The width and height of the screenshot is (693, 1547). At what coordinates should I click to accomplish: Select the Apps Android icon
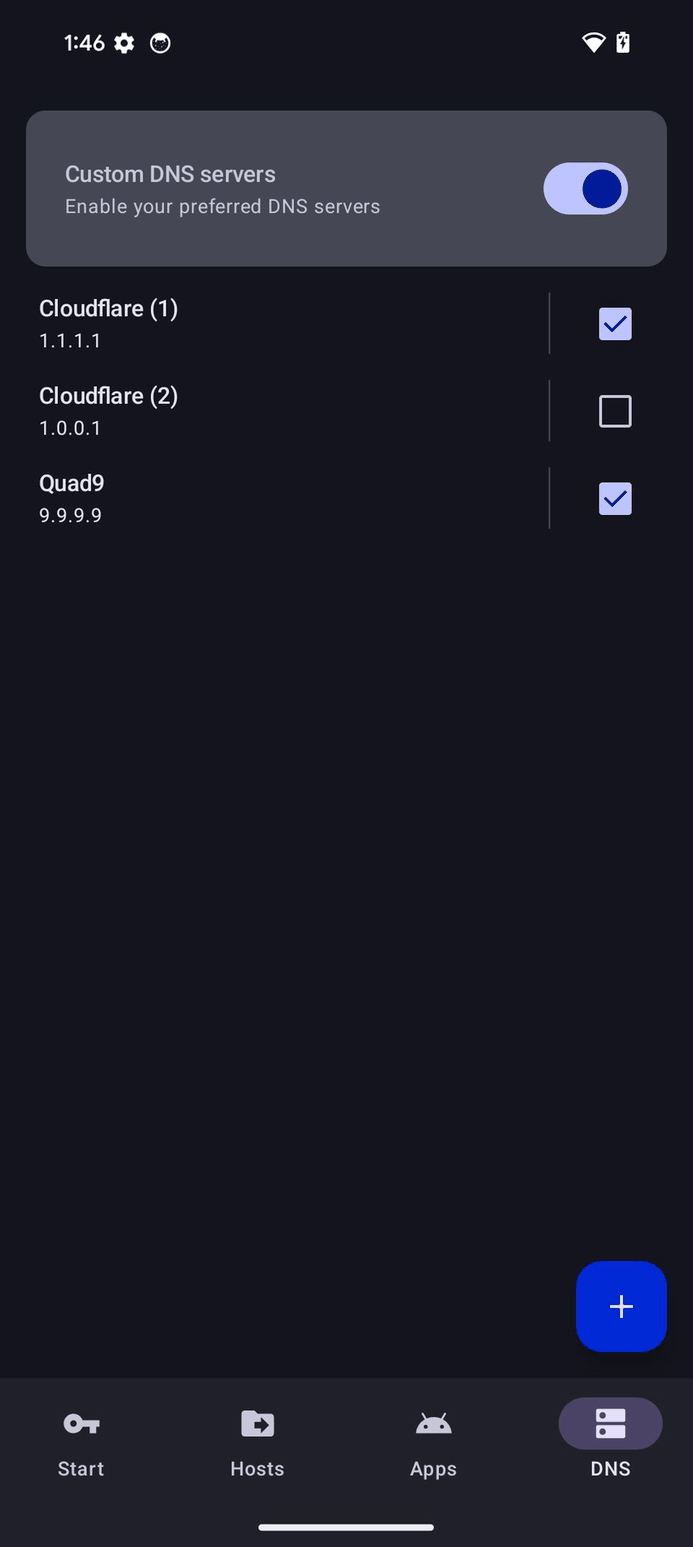433,1423
